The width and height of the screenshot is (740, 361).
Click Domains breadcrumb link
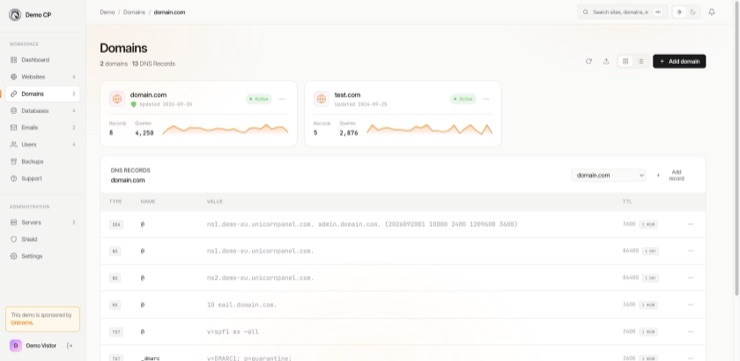click(134, 12)
